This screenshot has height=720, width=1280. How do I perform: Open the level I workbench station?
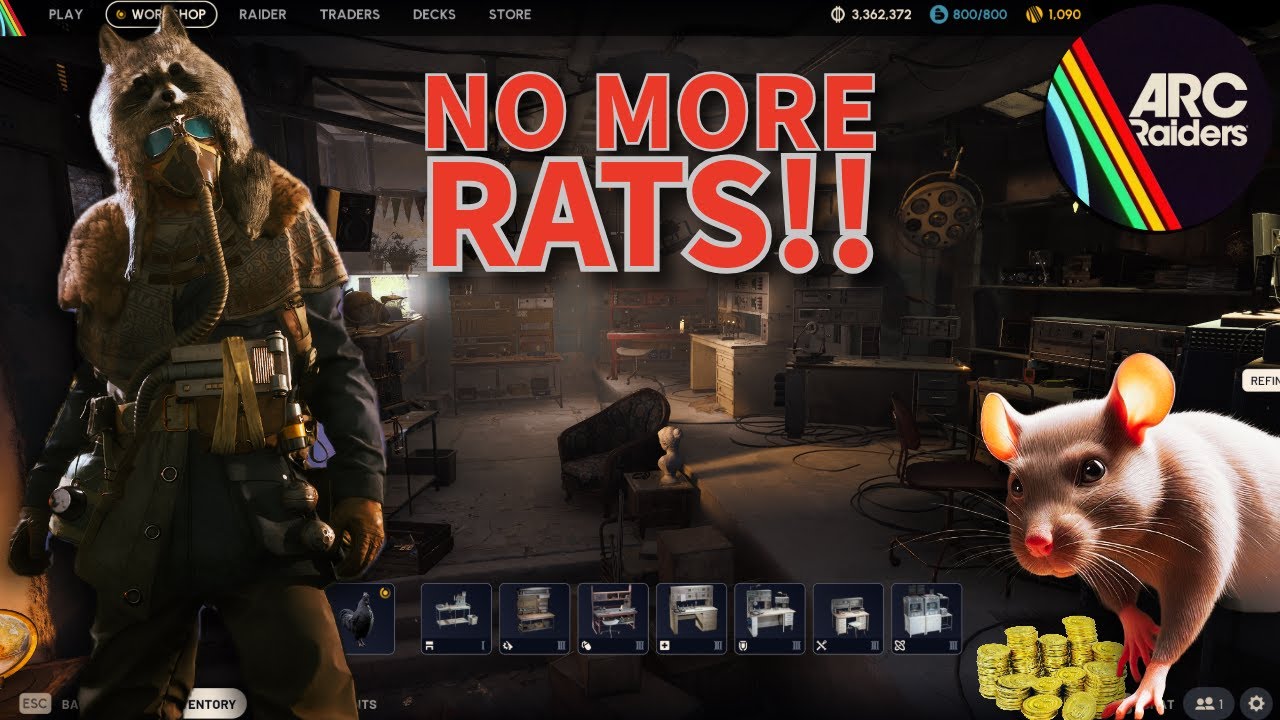point(456,618)
